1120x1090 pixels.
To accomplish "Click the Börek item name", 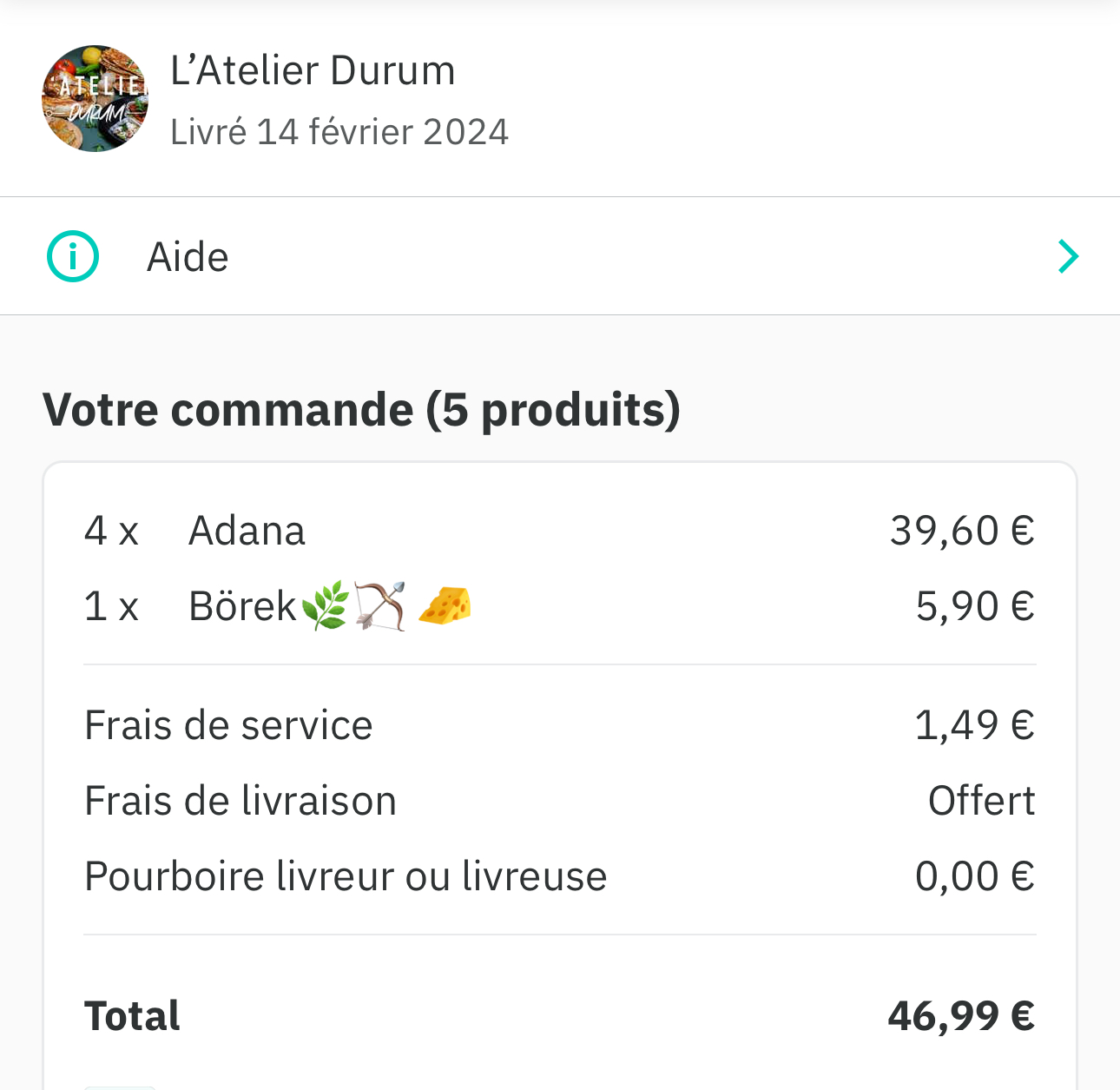I will (x=242, y=606).
